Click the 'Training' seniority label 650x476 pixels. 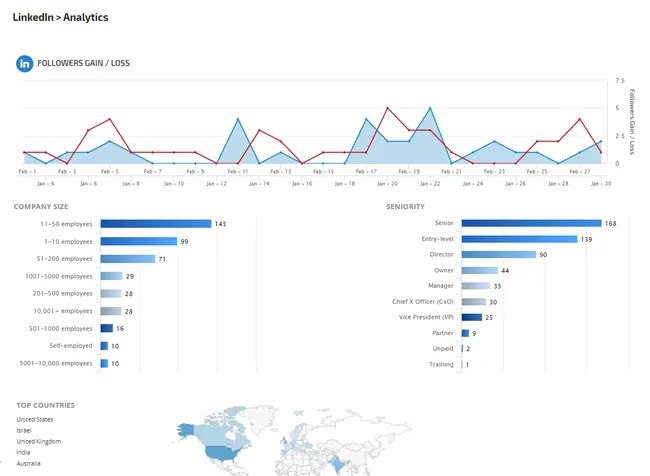point(441,364)
